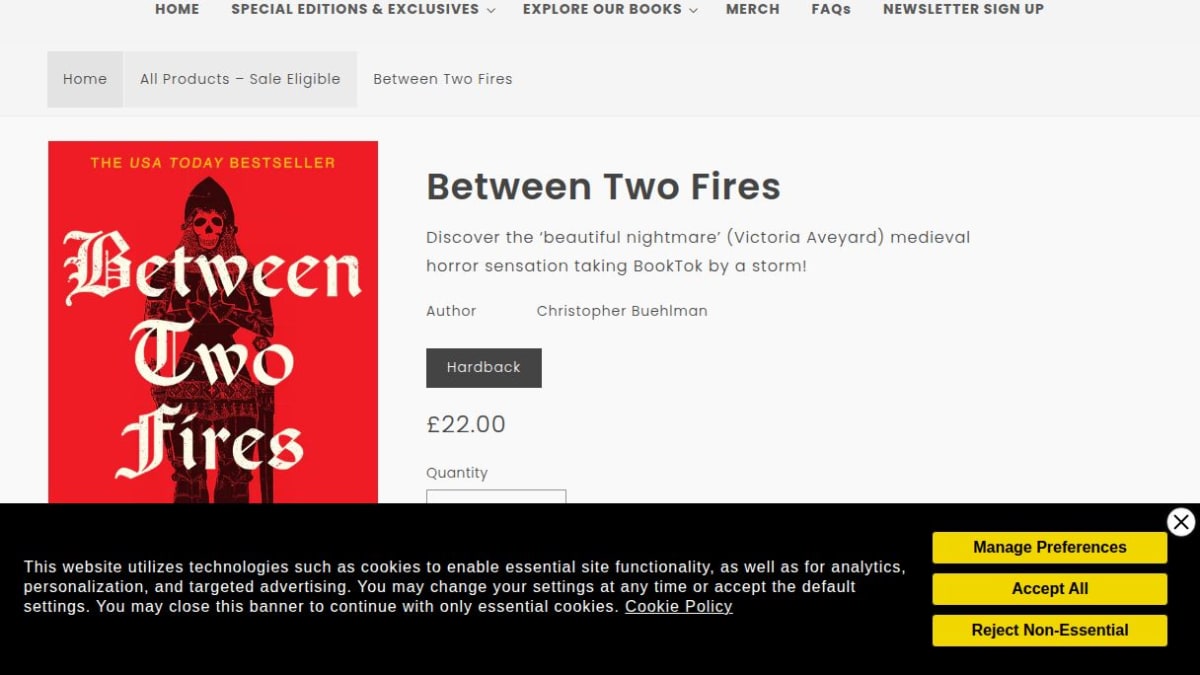Click the Home breadcrumb
The height and width of the screenshot is (675, 1200).
(85, 79)
